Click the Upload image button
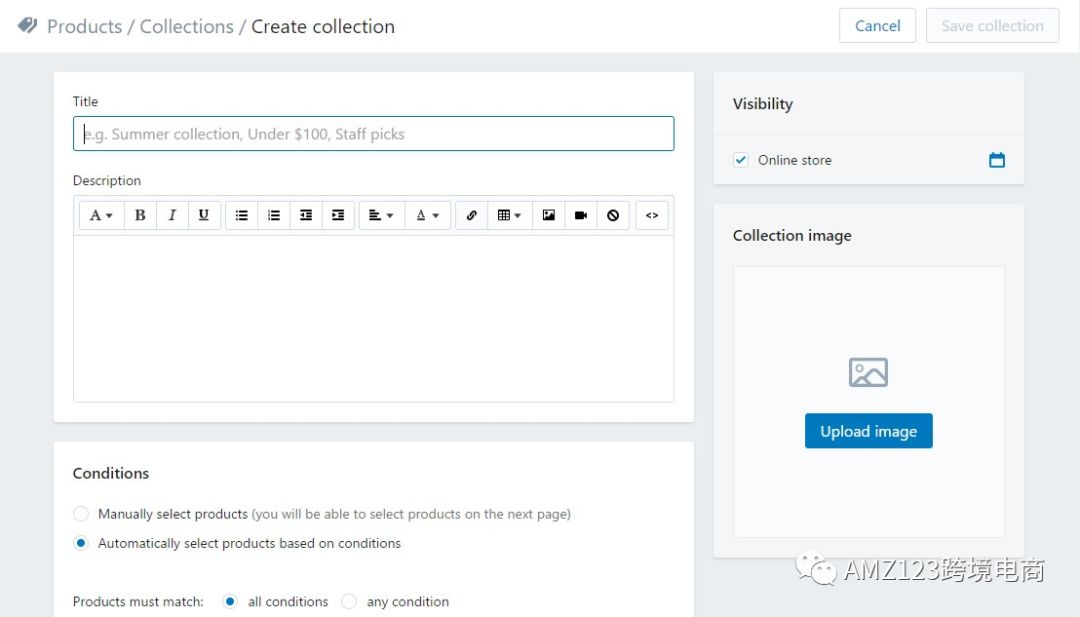This screenshot has width=1080, height=617. point(869,431)
